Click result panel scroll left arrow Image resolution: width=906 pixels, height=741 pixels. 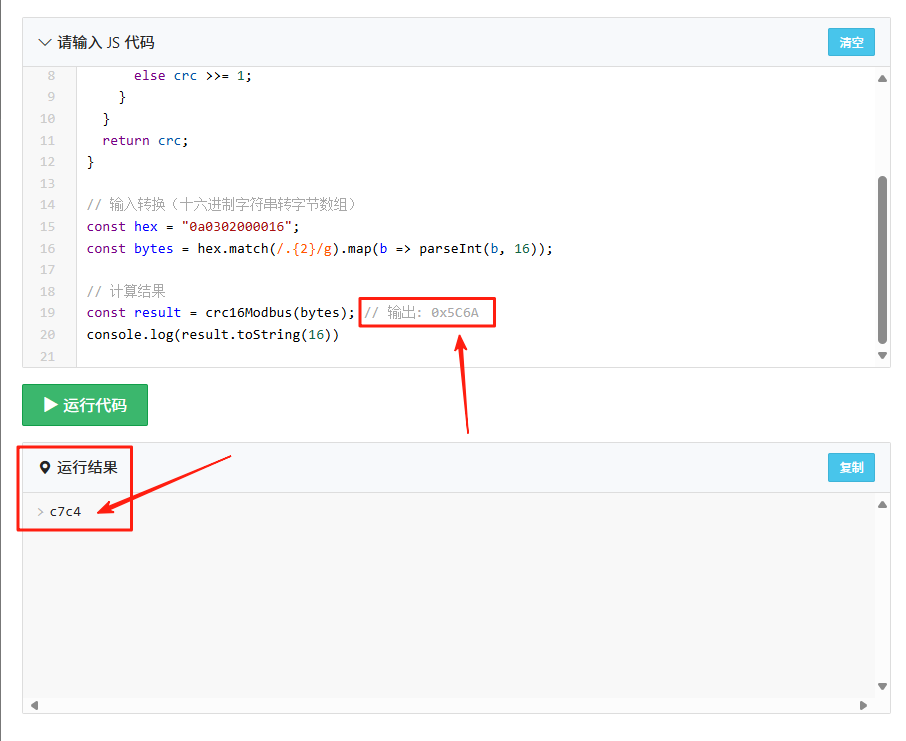tap(35, 705)
